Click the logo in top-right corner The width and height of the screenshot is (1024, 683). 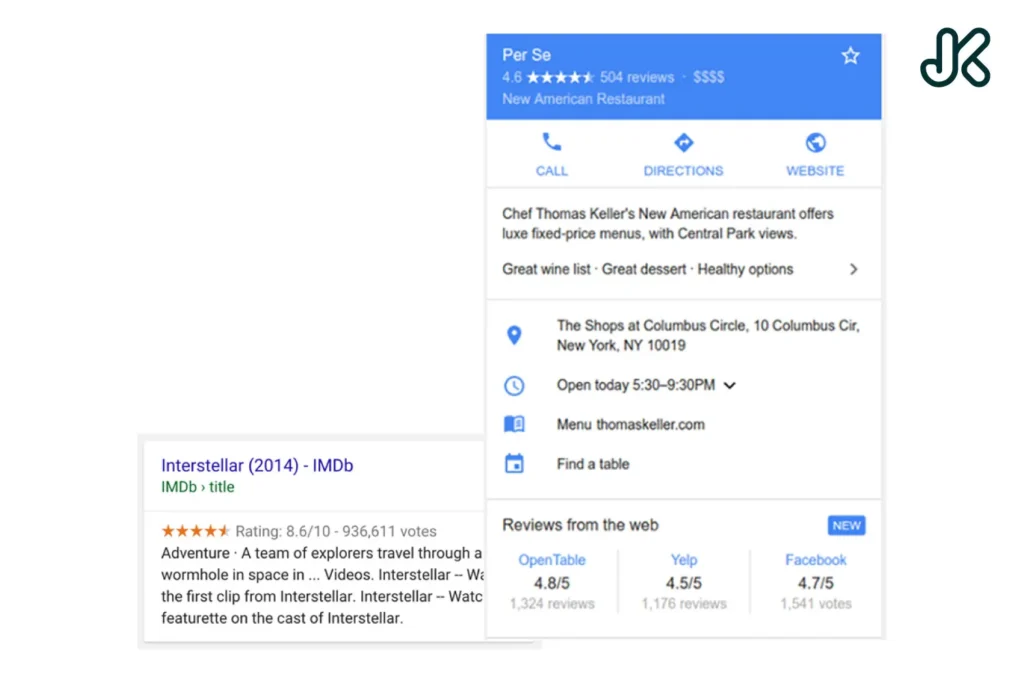pos(955,57)
